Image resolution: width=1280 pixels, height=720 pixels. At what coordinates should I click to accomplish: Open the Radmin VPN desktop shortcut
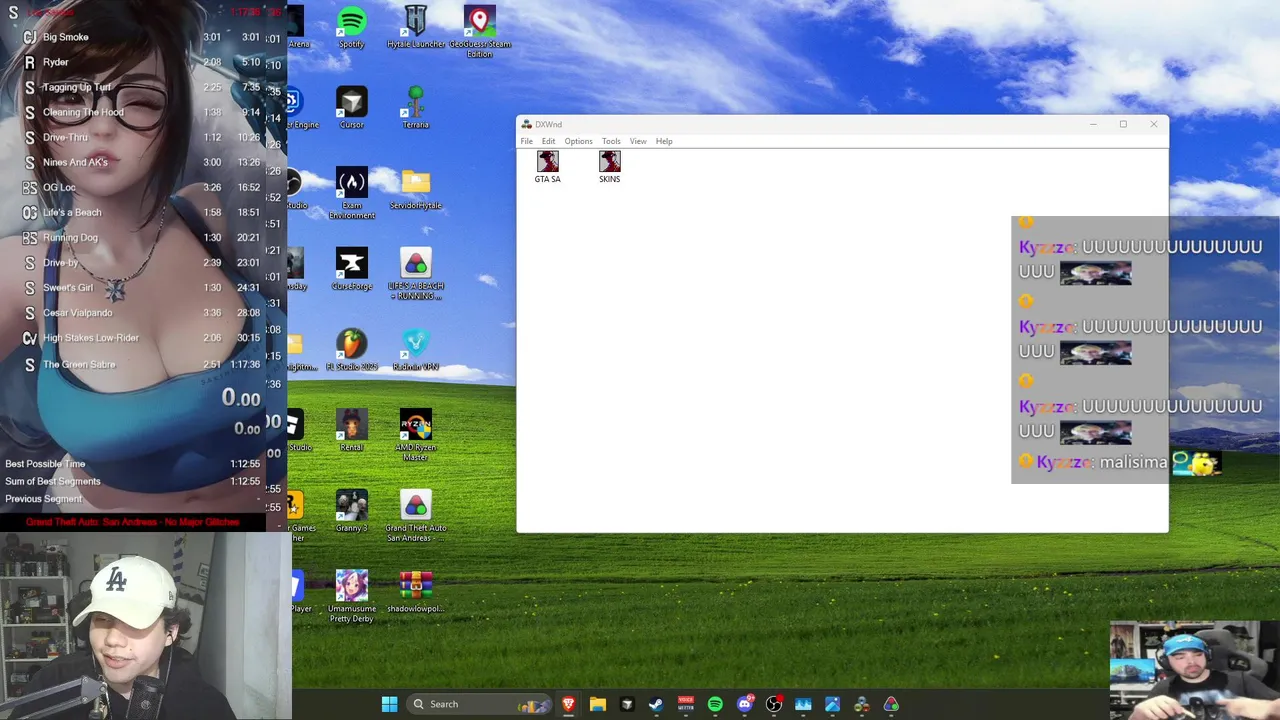[416, 350]
